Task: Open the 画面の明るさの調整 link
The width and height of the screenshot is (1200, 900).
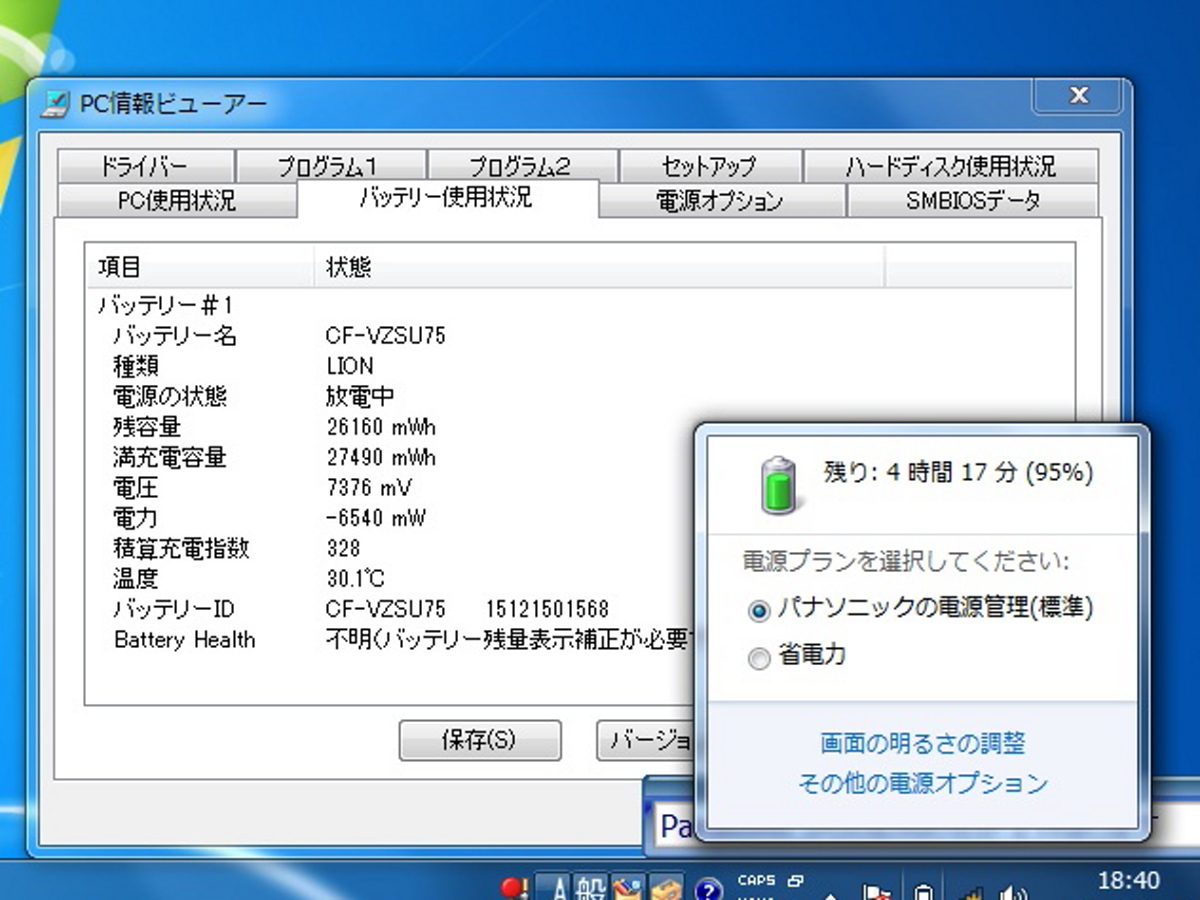Action: click(922, 743)
